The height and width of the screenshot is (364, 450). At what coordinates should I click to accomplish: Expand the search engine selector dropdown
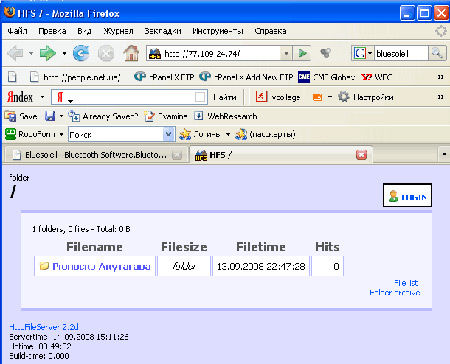click(370, 53)
